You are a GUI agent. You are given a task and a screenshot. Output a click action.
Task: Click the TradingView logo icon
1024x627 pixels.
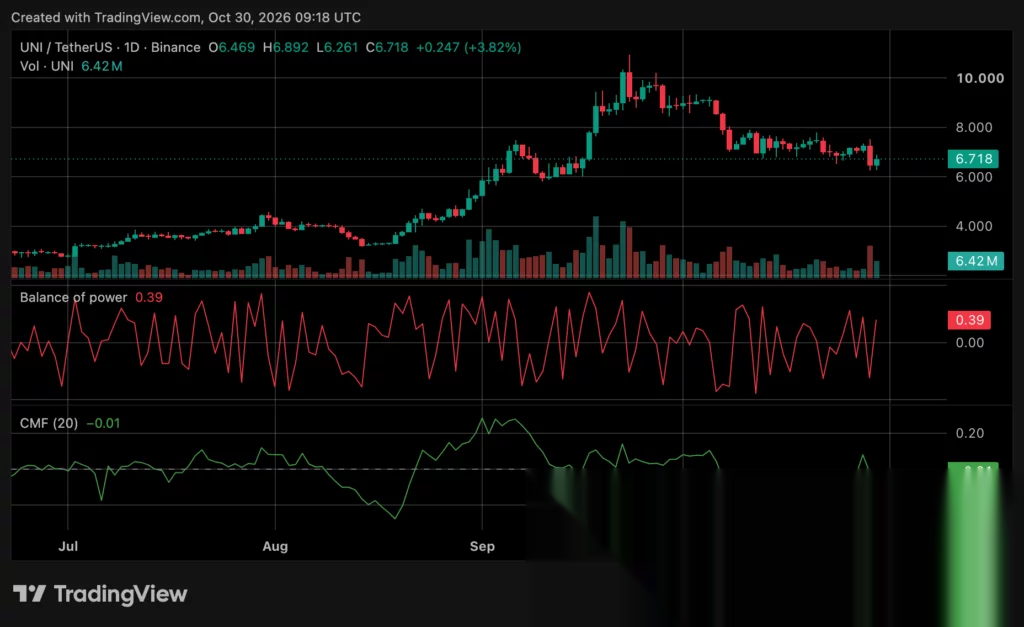29,594
